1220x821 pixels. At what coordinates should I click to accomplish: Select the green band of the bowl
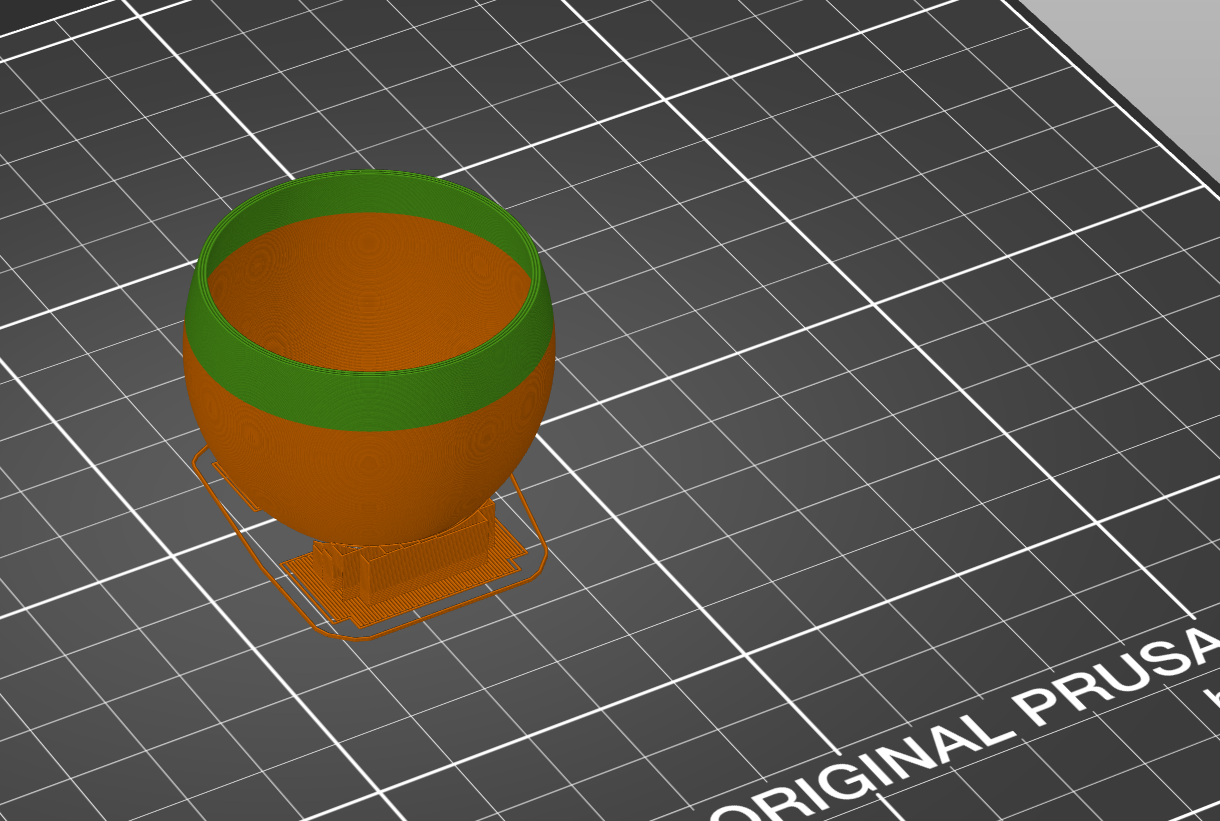pos(370,400)
